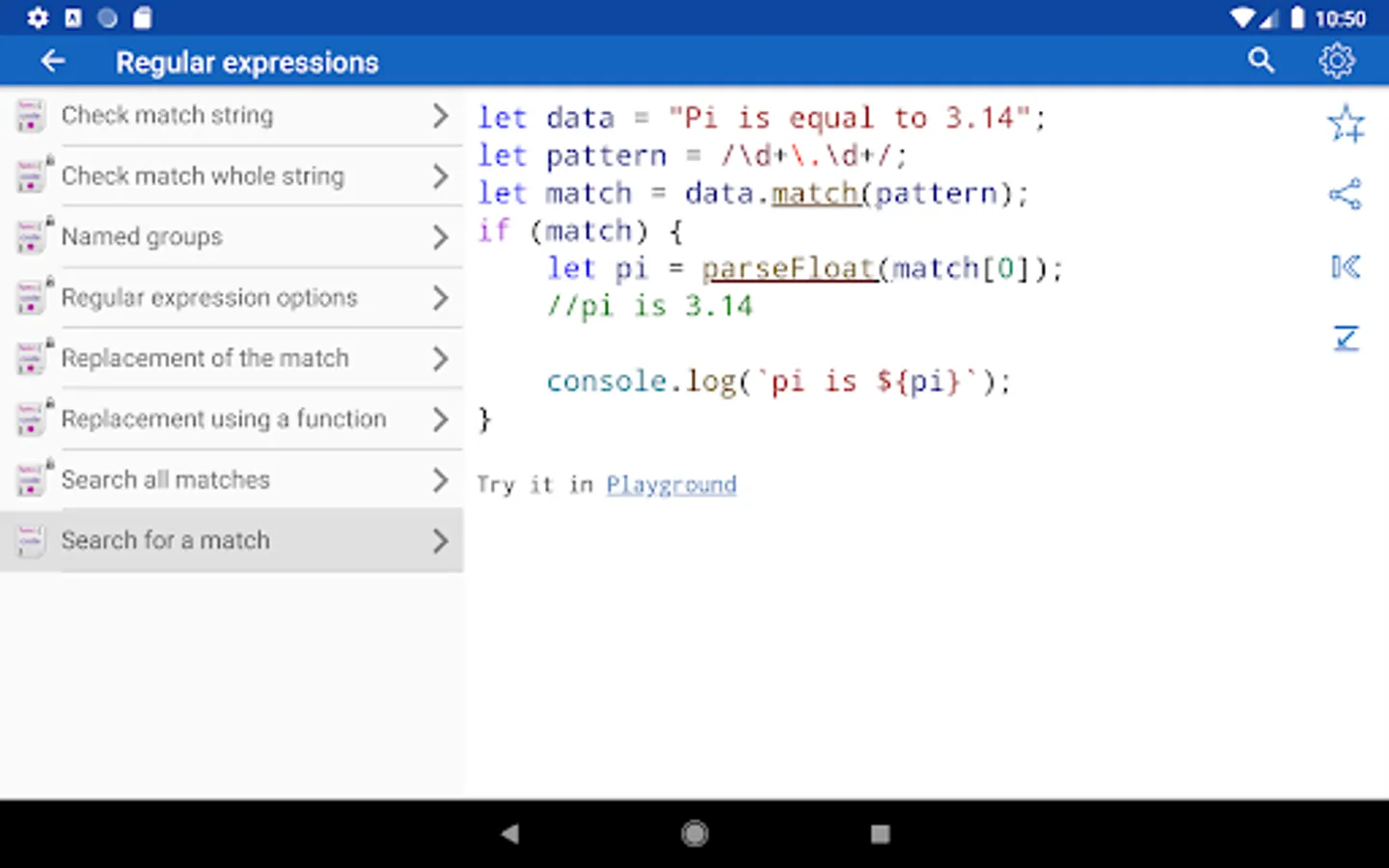Screen dimensions: 1389x868
Task: Open Replacement of the match
Action: (231, 359)
